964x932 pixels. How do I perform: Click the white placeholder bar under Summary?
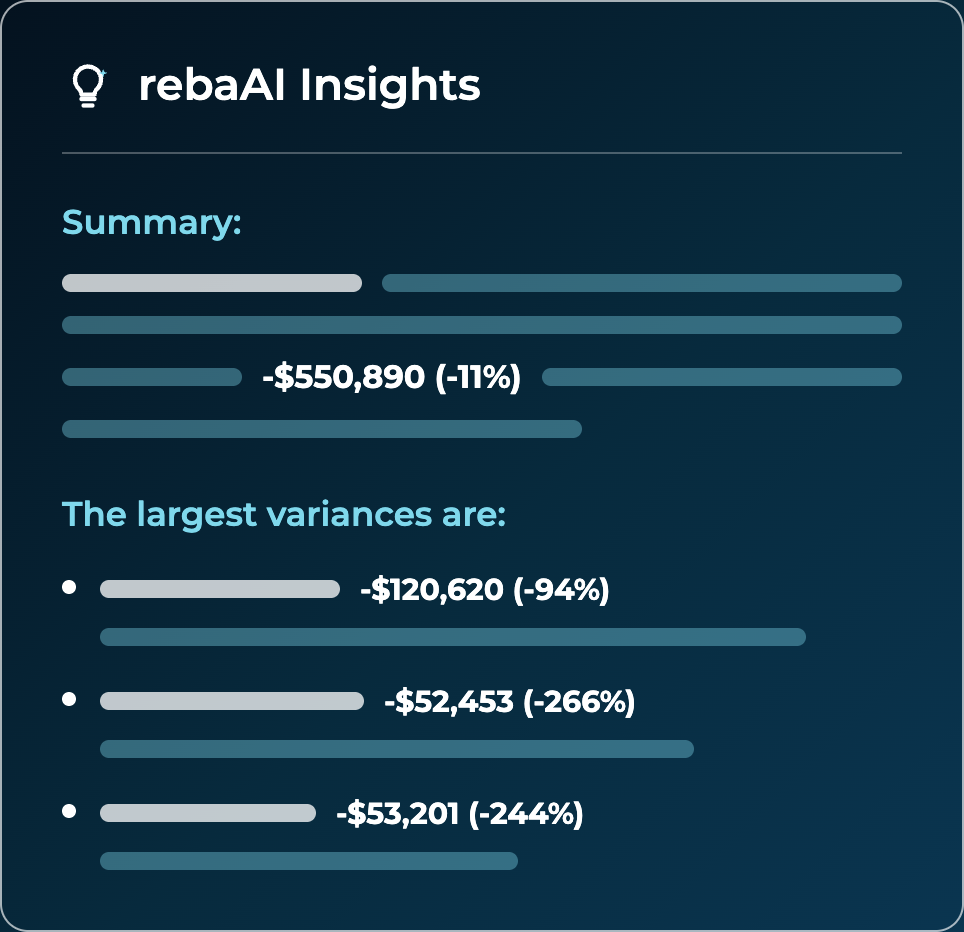(211, 283)
